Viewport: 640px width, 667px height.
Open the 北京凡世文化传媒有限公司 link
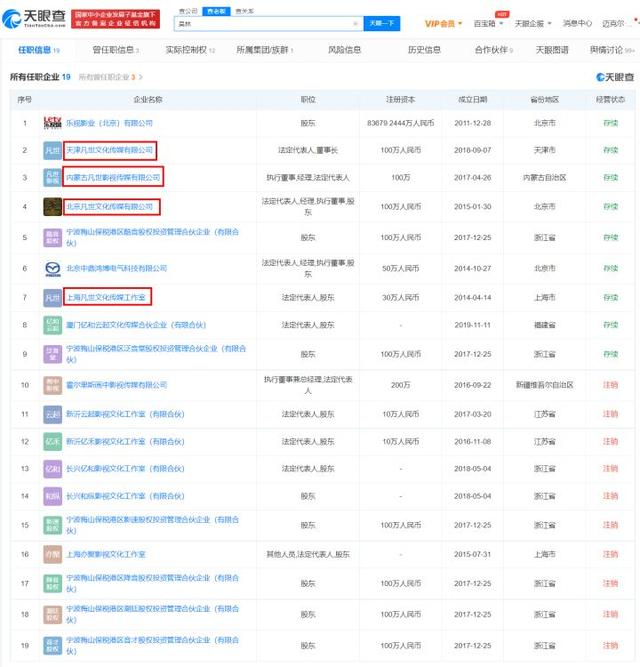109,207
